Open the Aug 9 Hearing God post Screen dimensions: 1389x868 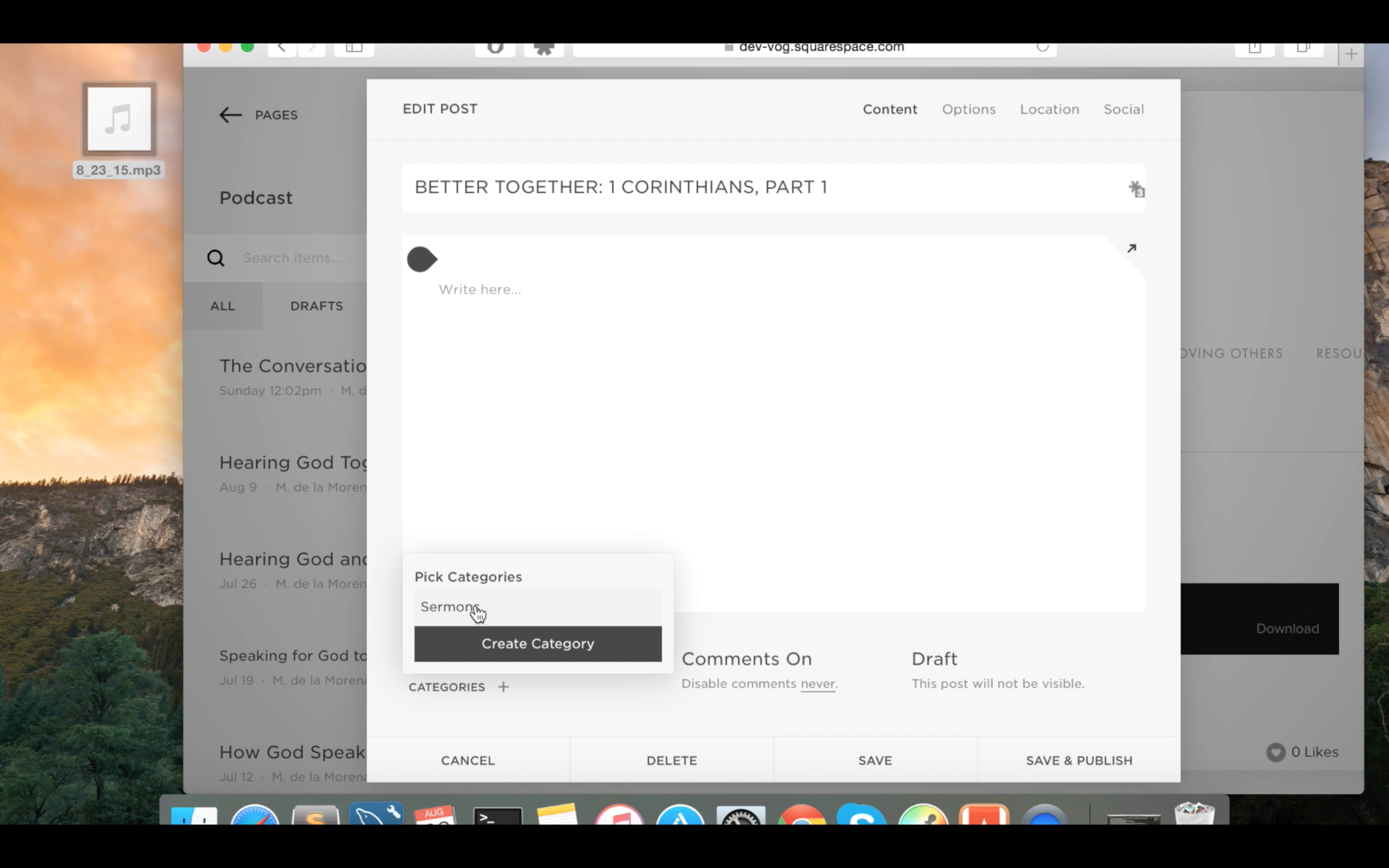click(293, 474)
